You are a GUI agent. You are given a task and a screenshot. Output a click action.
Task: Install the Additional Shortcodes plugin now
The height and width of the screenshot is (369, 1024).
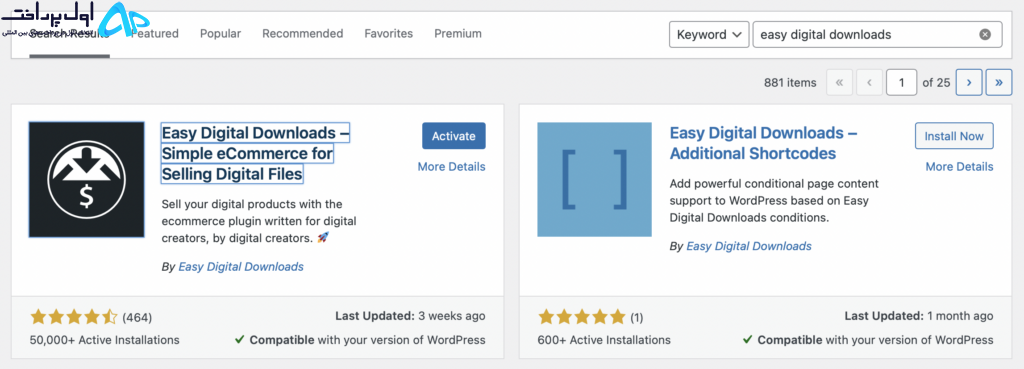pos(953,136)
